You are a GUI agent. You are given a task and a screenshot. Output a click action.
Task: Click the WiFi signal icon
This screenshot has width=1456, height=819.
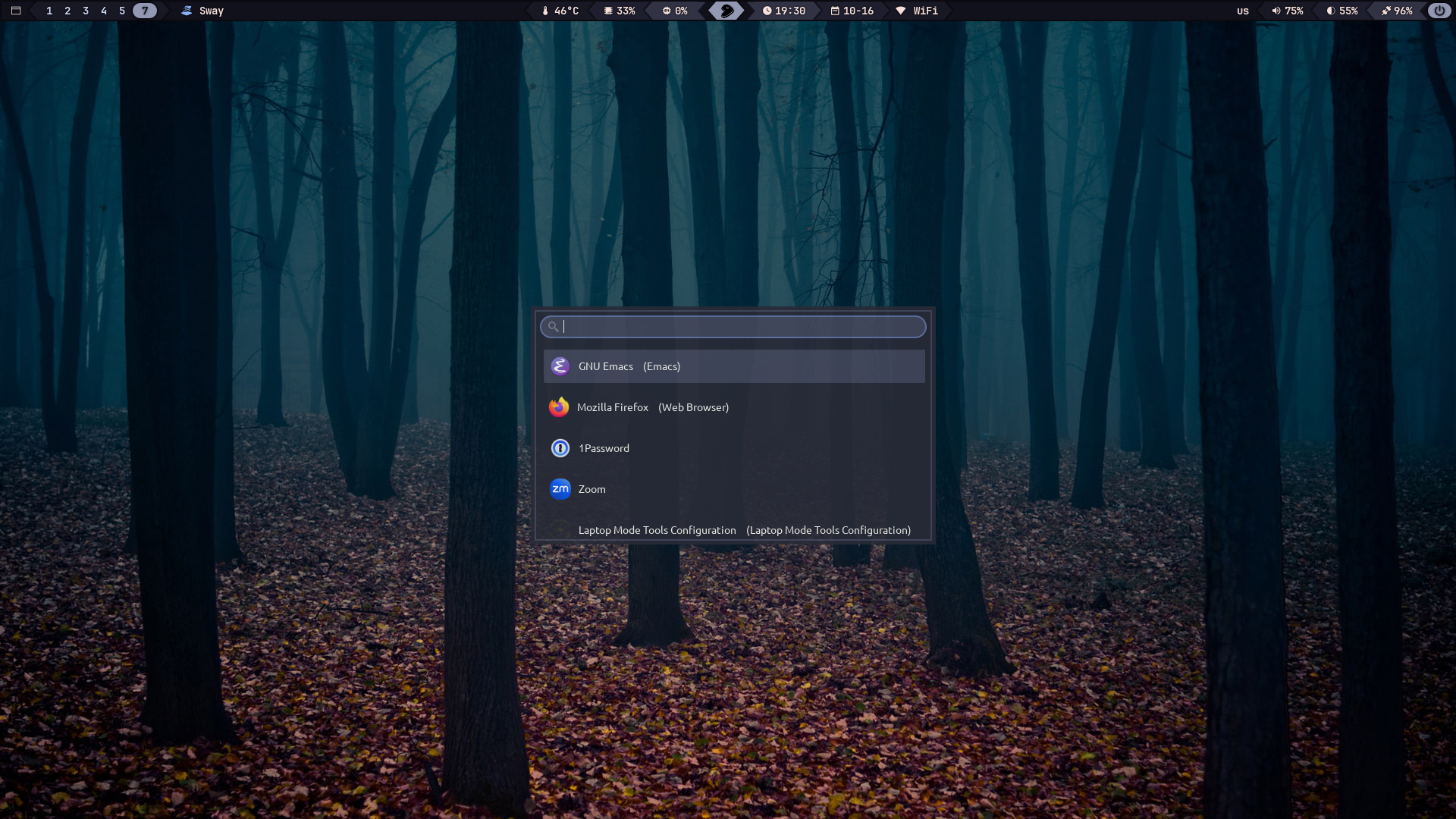coord(901,11)
